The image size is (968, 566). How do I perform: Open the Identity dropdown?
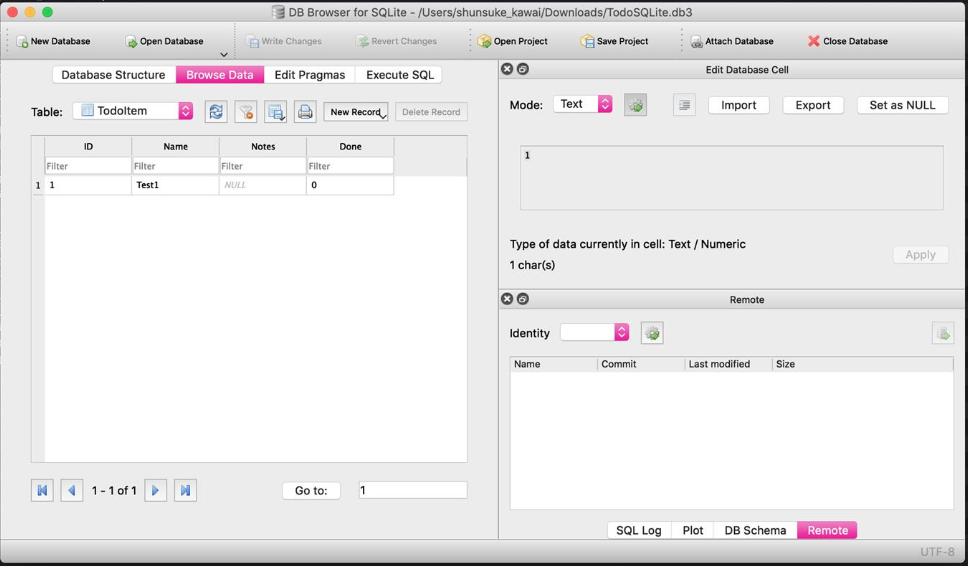coord(595,332)
